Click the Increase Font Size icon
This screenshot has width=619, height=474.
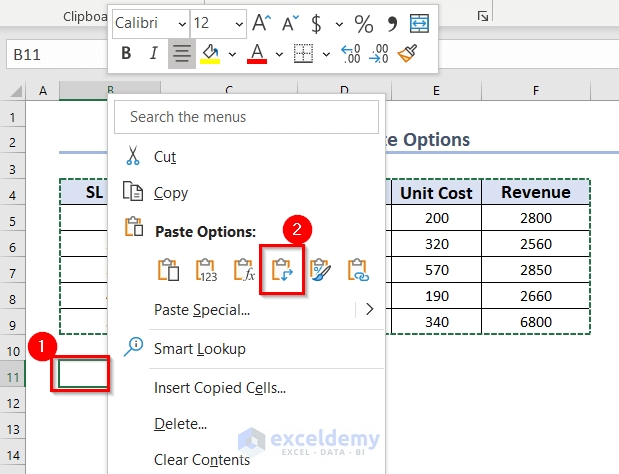262,23
